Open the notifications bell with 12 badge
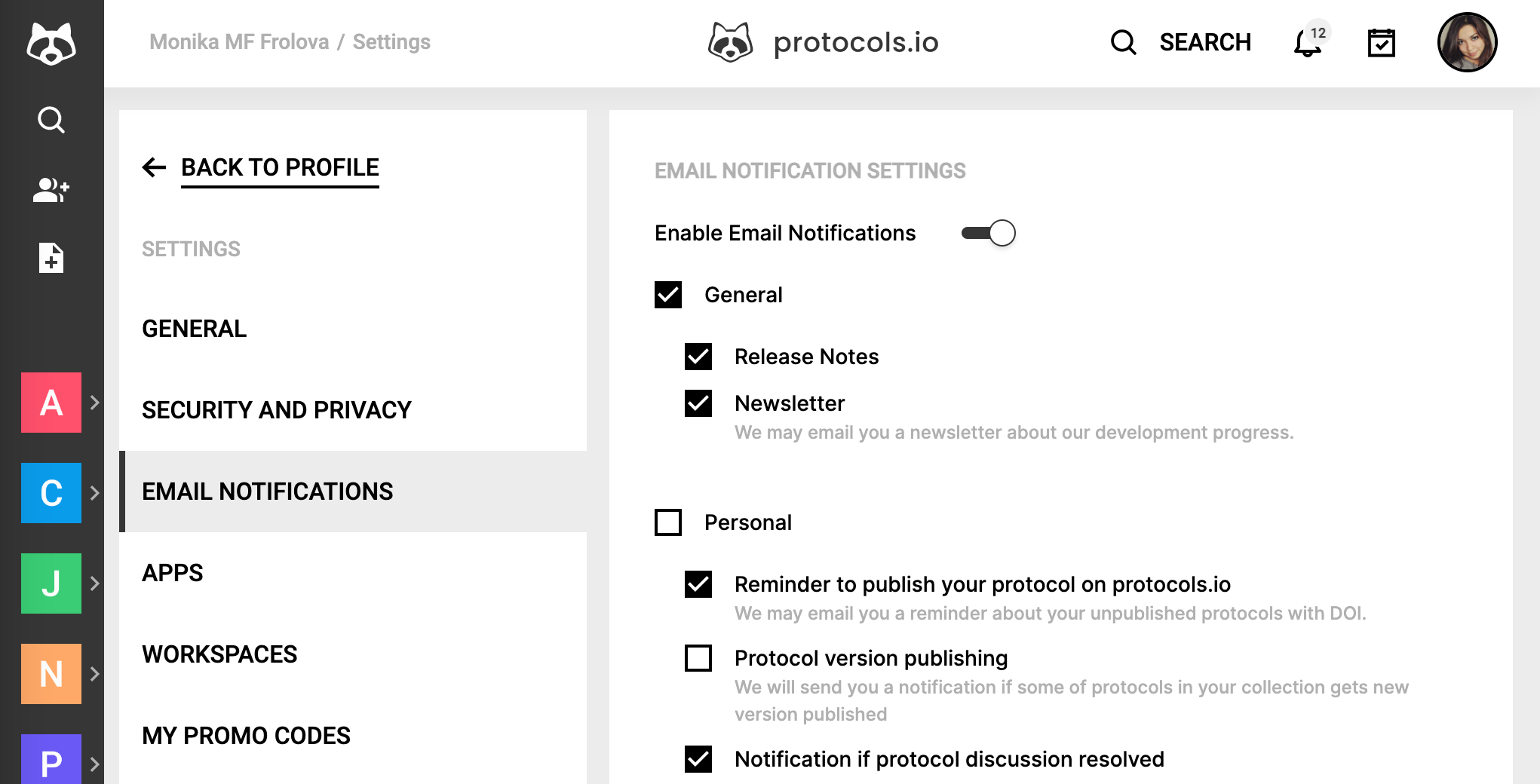1540x784 pixels. tap(1308, 42)
